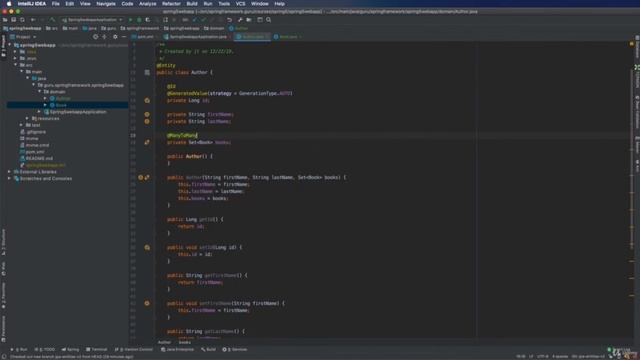This screenshot has height=360, width=640.
Task: Collapse the domain package in tree
Action: (x=40, y=92)
